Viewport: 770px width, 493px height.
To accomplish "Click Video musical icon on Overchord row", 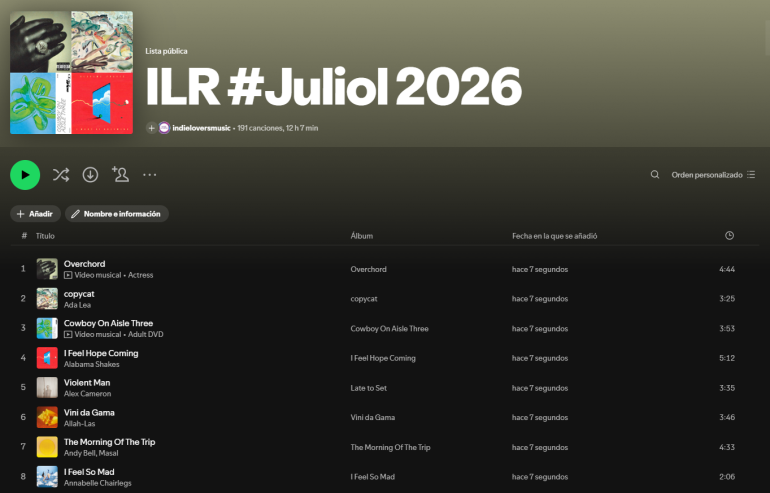I will tap(68, 275).
